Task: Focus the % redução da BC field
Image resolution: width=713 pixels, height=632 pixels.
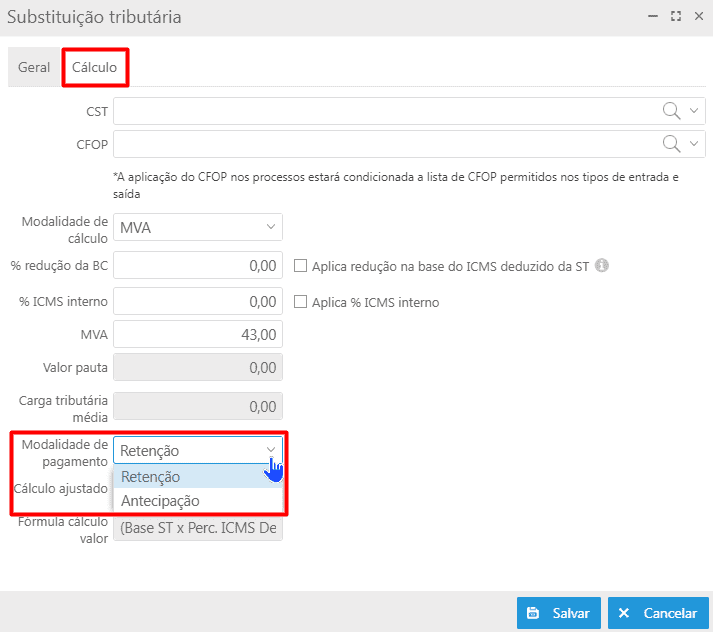Action: point(198,265)
